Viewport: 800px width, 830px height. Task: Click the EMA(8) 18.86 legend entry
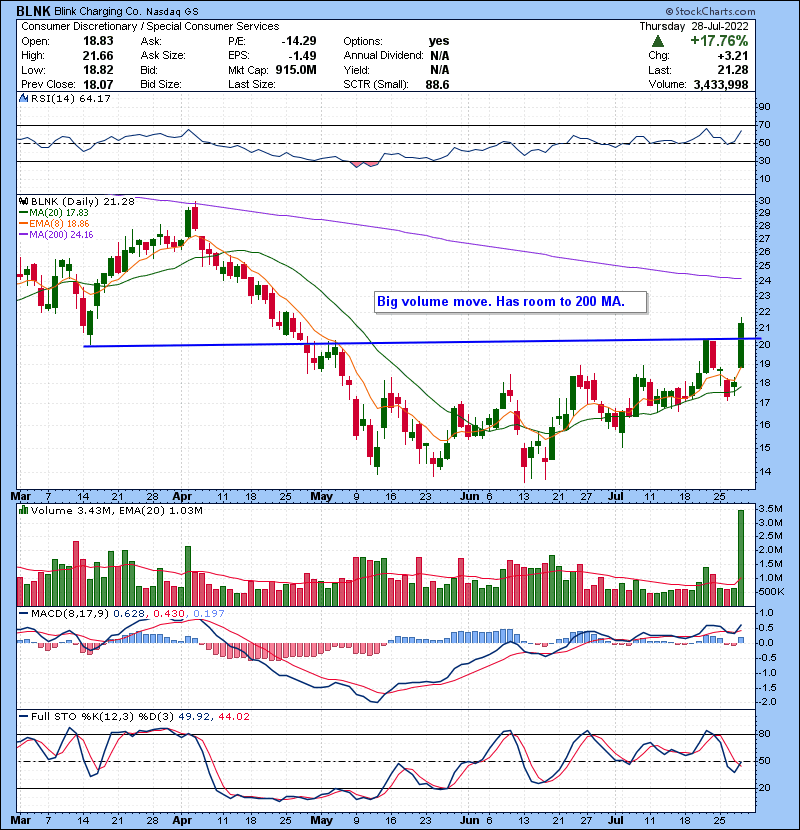(x=54, y=224)
